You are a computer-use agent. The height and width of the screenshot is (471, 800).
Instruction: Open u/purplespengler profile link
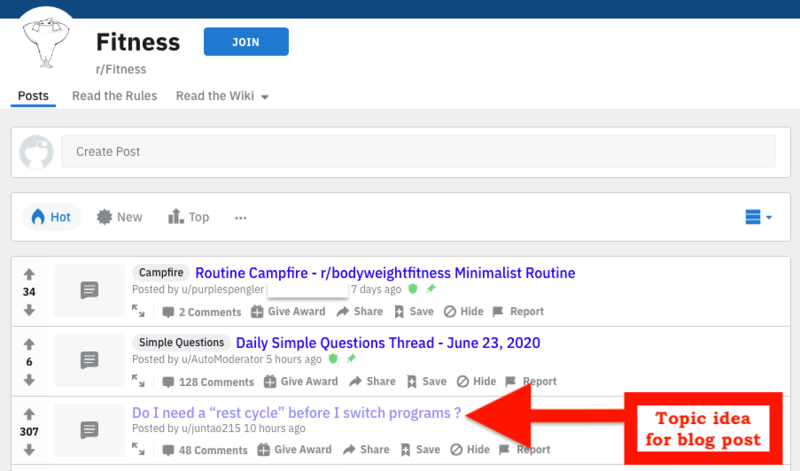[222, 289]
